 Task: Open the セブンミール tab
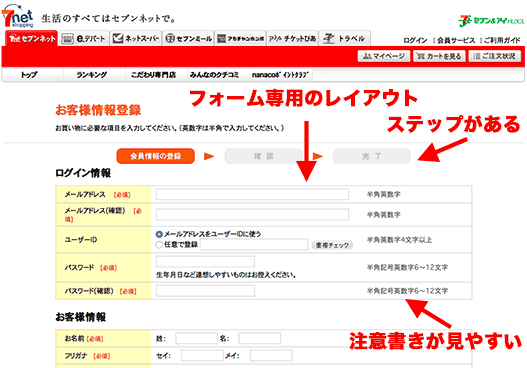[189, 39]
